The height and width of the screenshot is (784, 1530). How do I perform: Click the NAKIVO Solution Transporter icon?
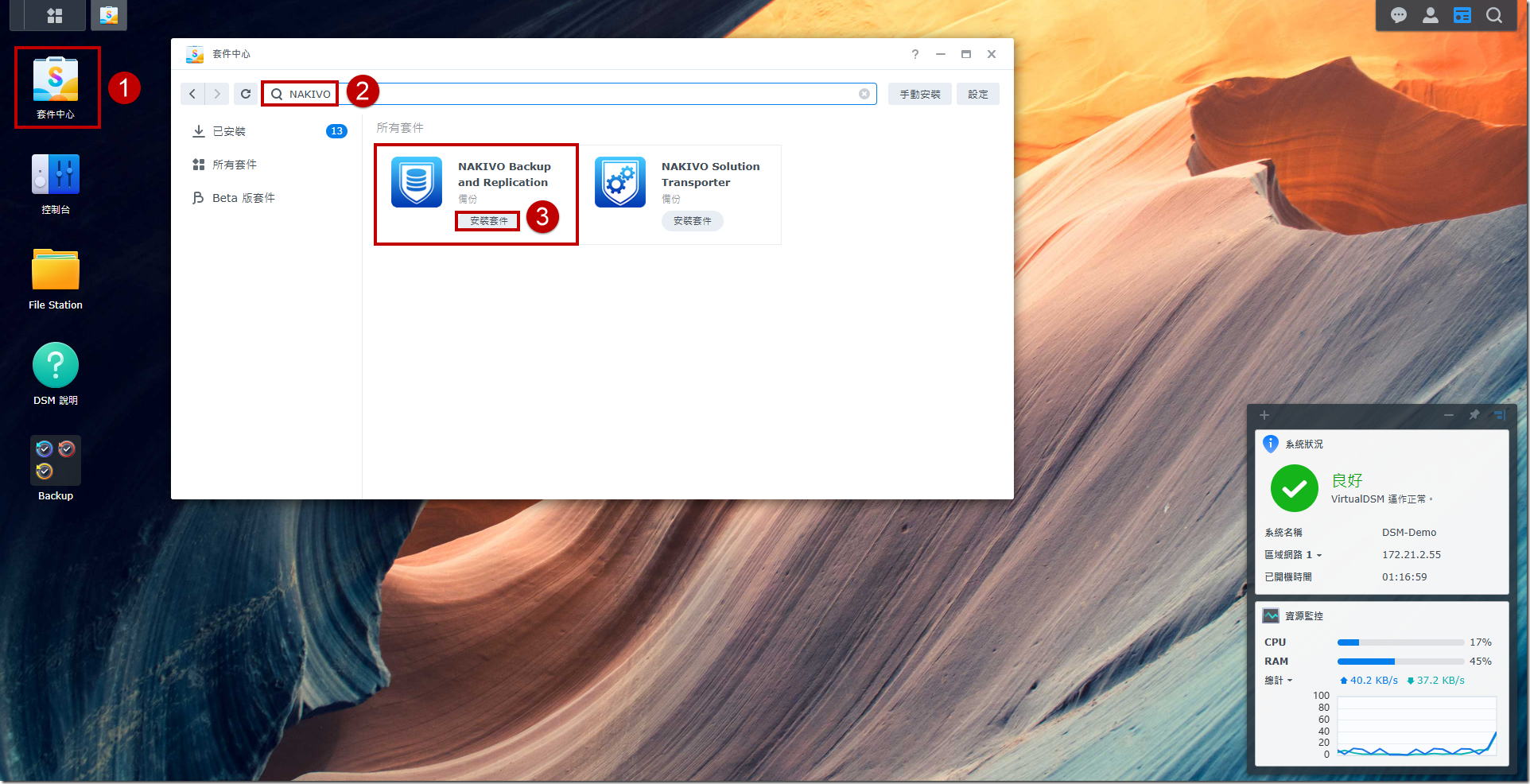click(620, 182)
